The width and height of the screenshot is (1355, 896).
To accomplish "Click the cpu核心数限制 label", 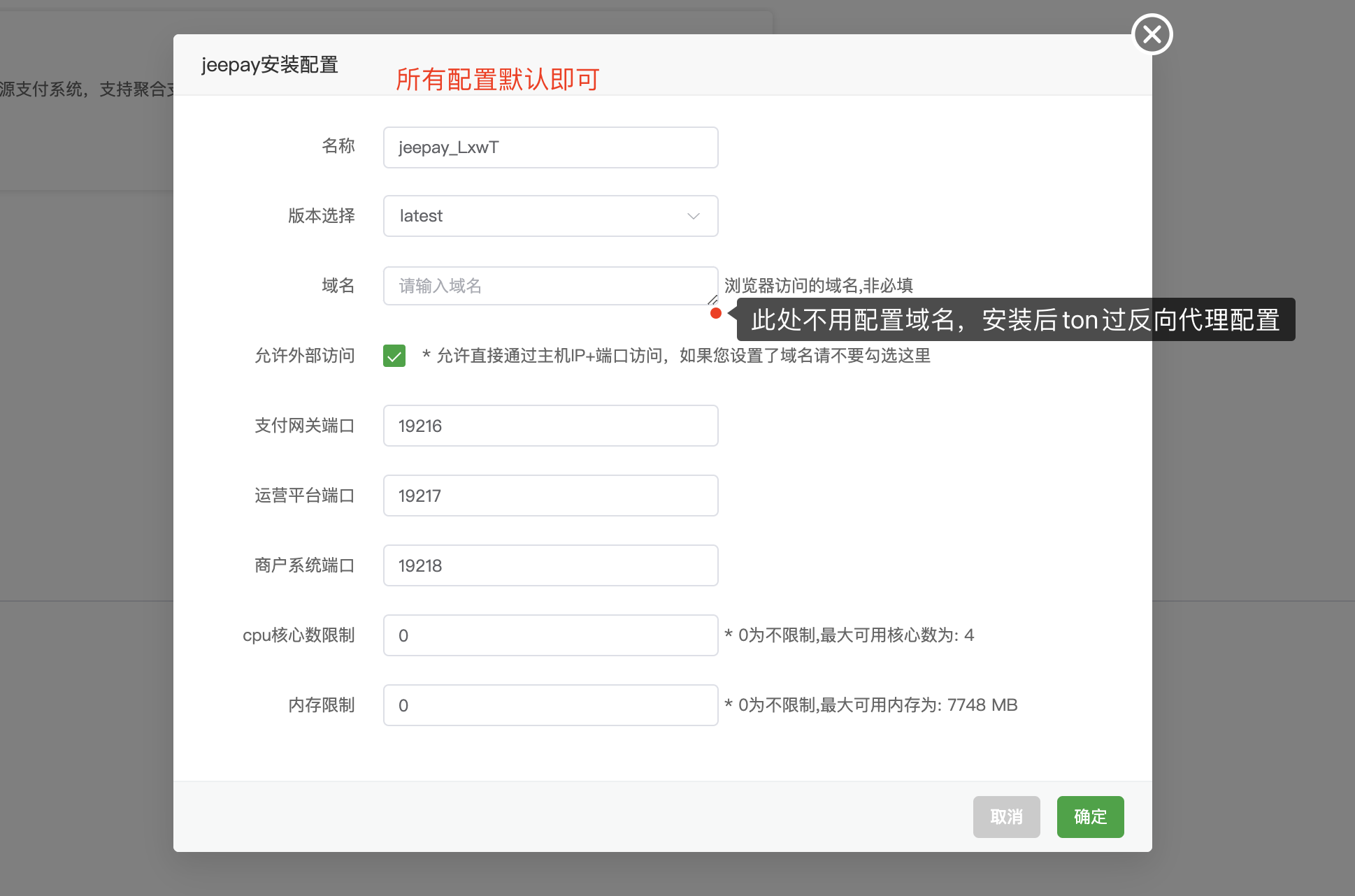I will click(x=299, y=635).
